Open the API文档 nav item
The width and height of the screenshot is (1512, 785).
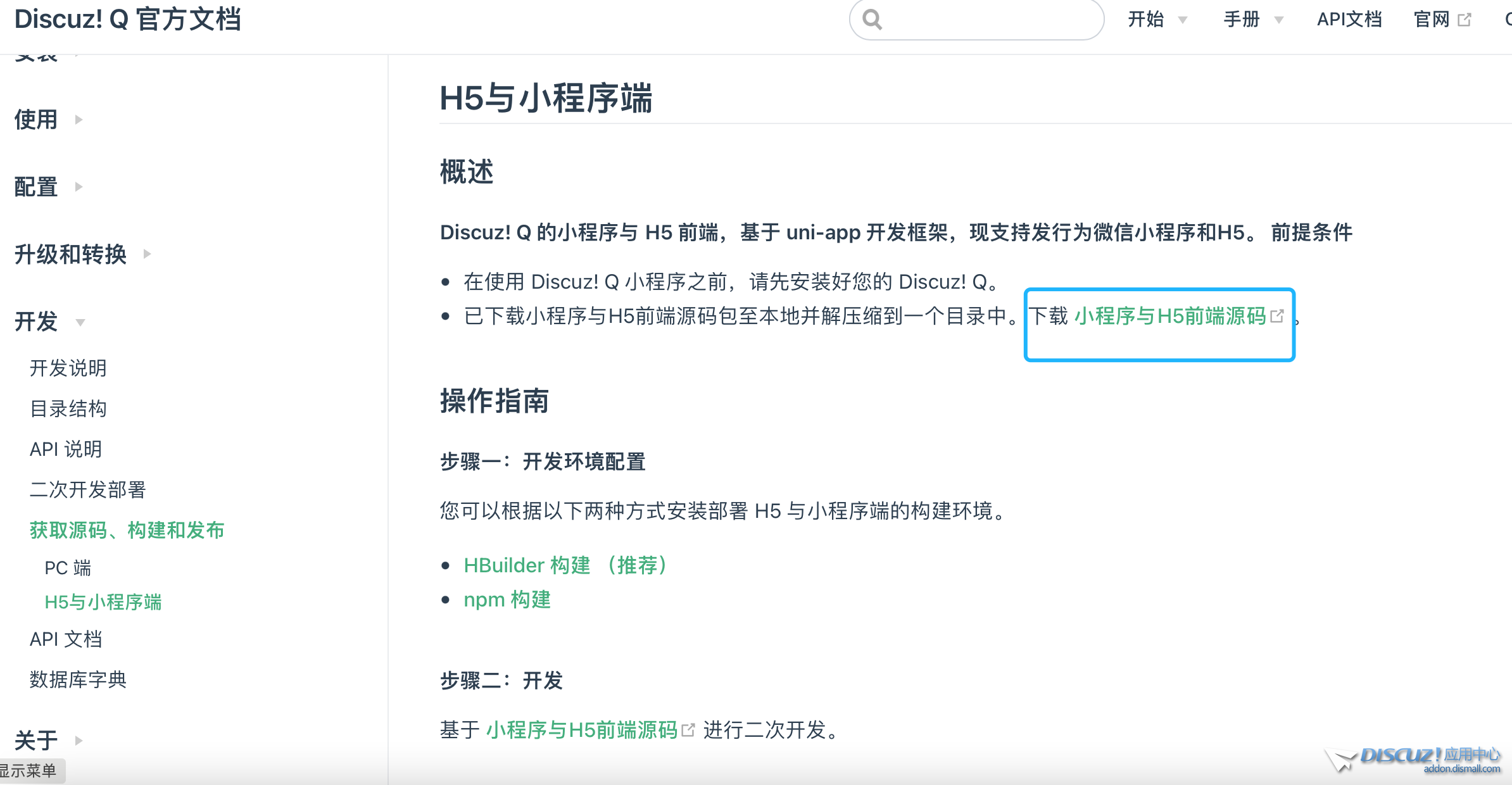(1349, 20)
